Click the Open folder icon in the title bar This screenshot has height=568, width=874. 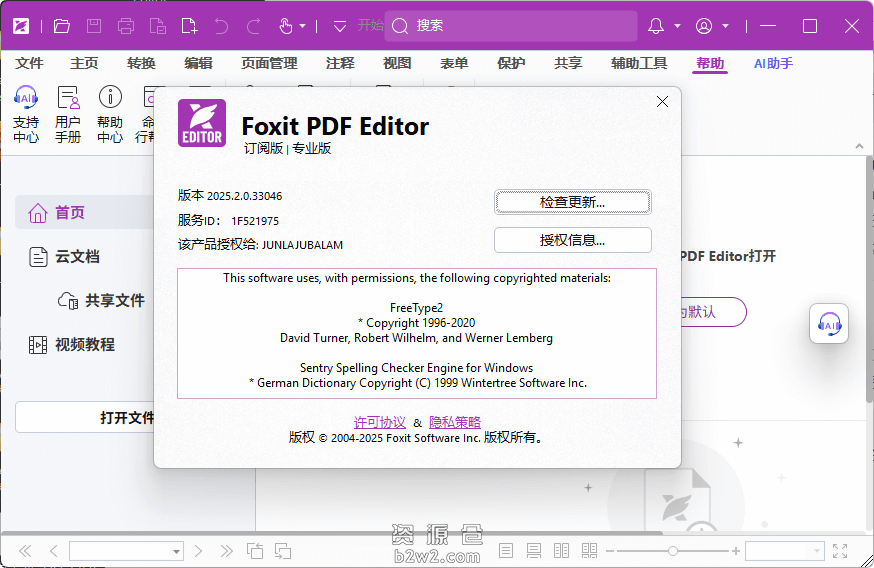tap(62, 26)
